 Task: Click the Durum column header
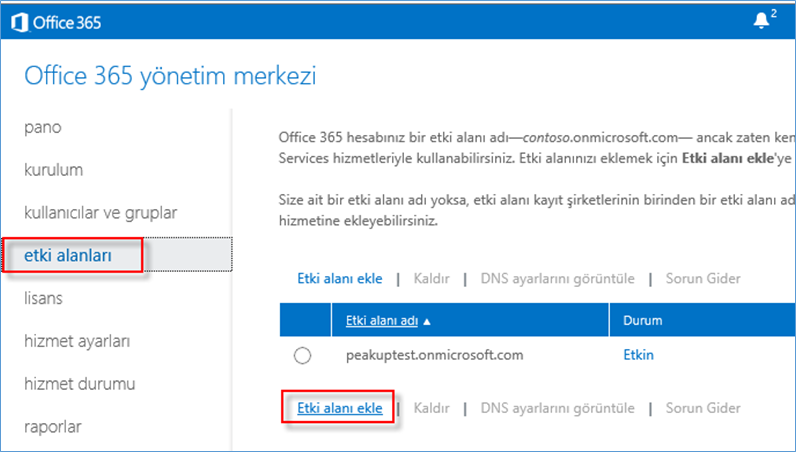click(643, 320)
